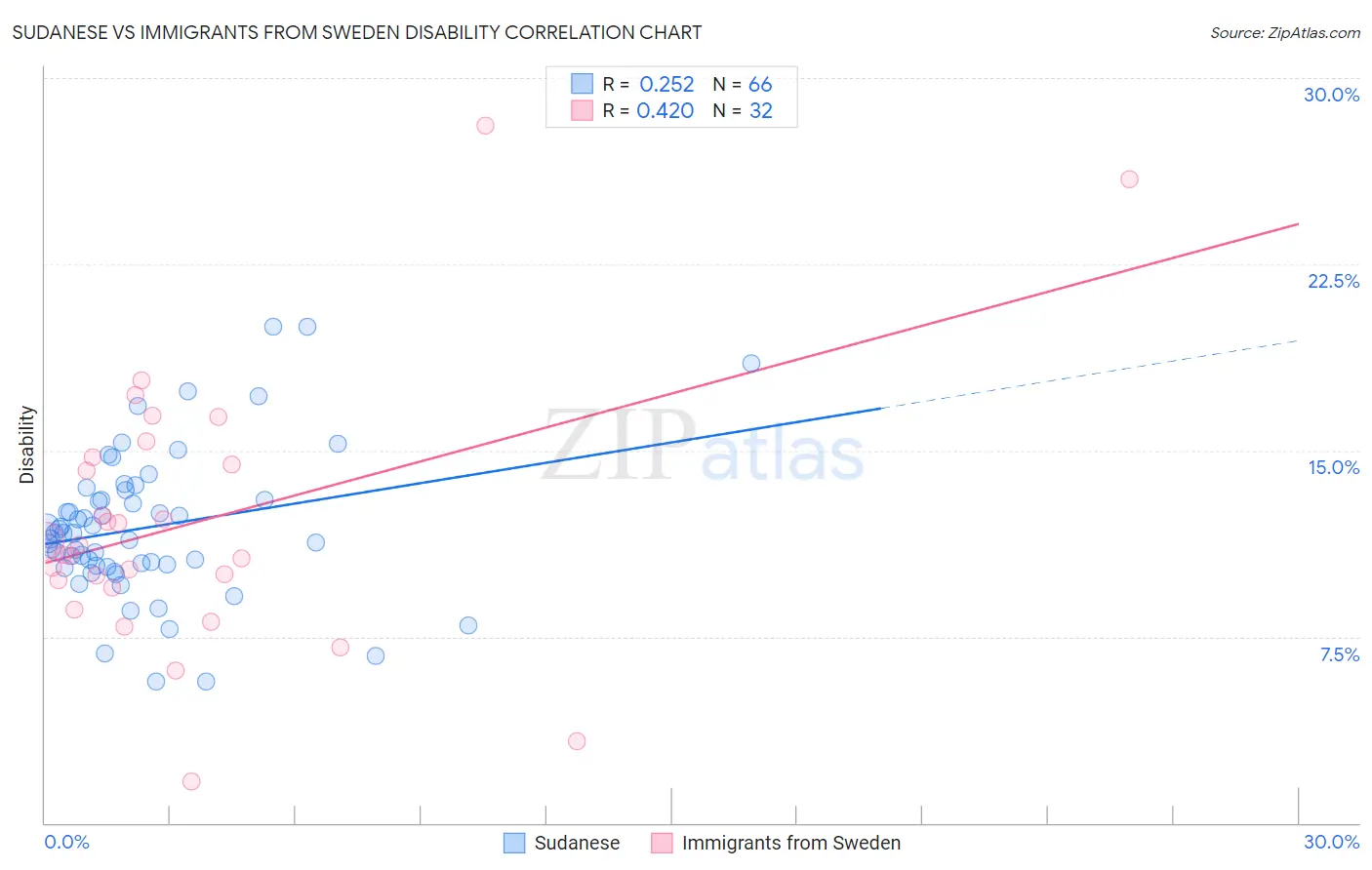Click the chart title text

click(356, 32)
